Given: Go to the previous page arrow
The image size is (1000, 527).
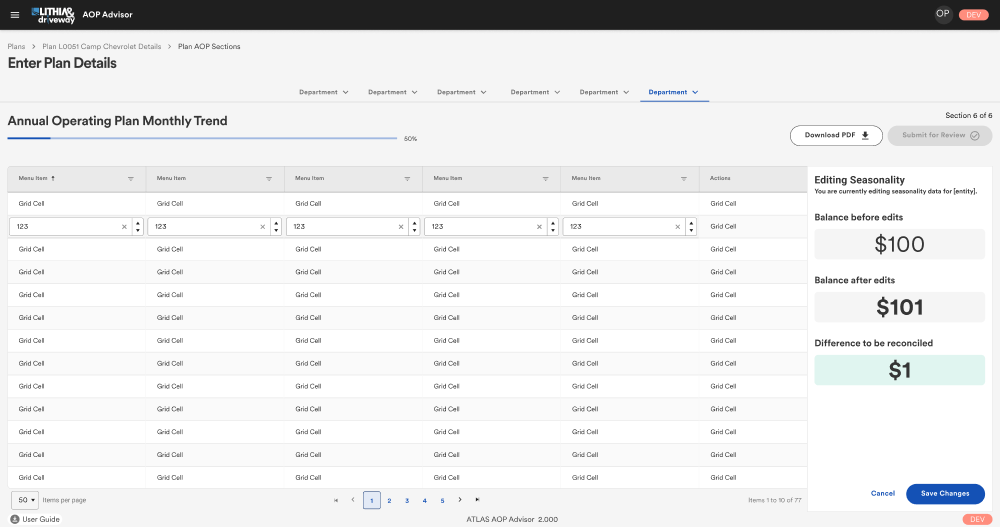Looking at the screenshot, I should pos(353,500).
